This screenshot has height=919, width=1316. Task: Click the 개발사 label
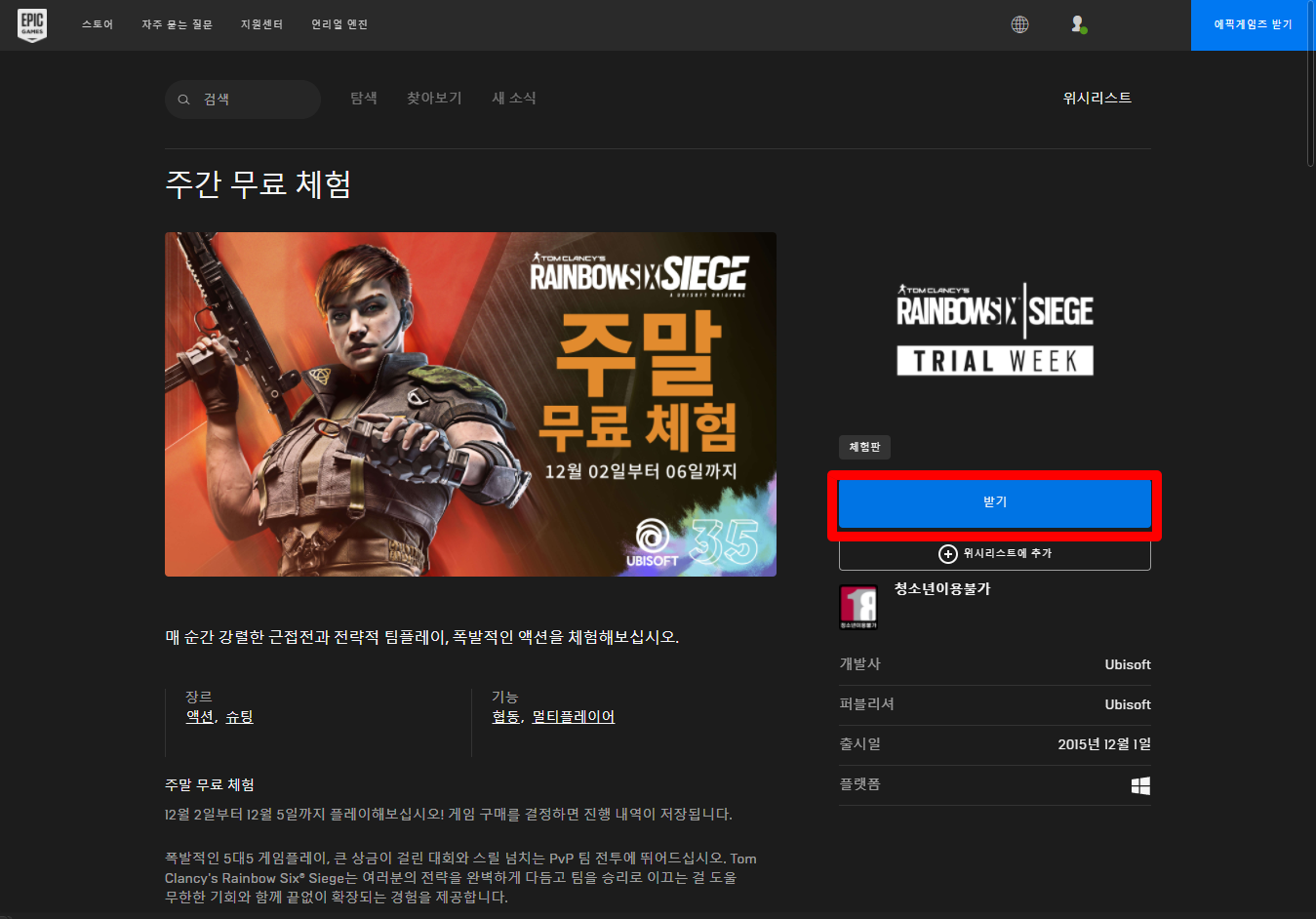click(x=859, y=664)
